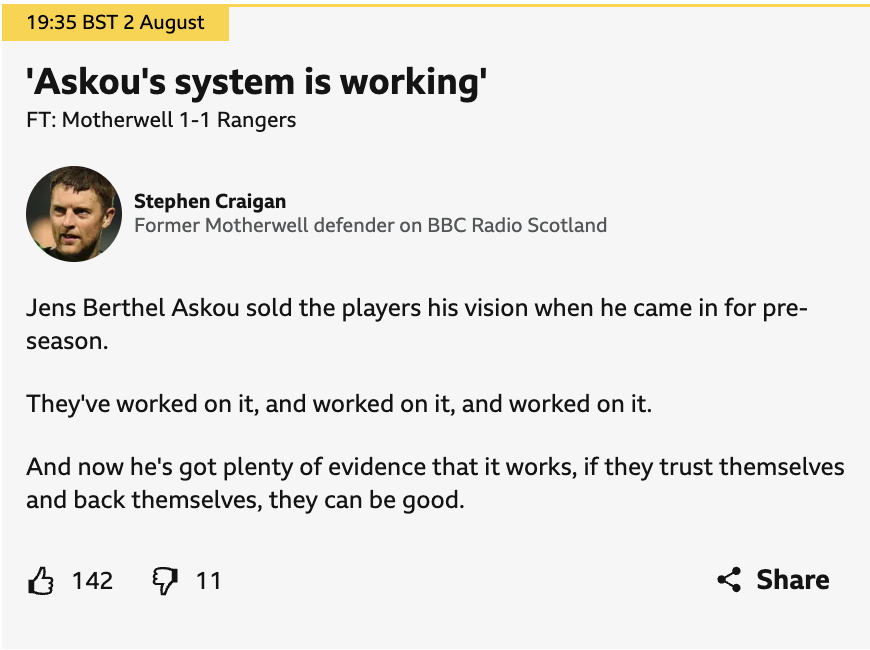Click the 11 dislikes count

point(208,580)
